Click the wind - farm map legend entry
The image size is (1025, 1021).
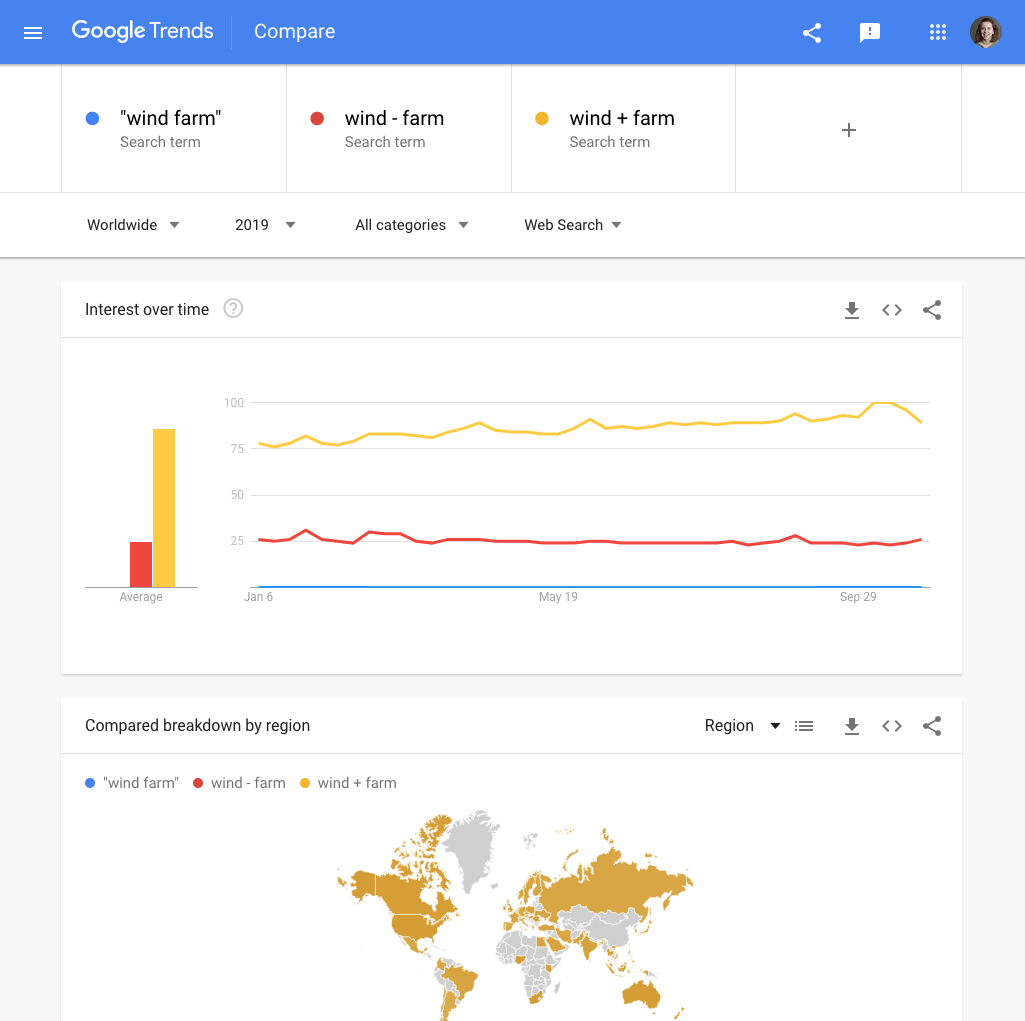coord(239,783)
